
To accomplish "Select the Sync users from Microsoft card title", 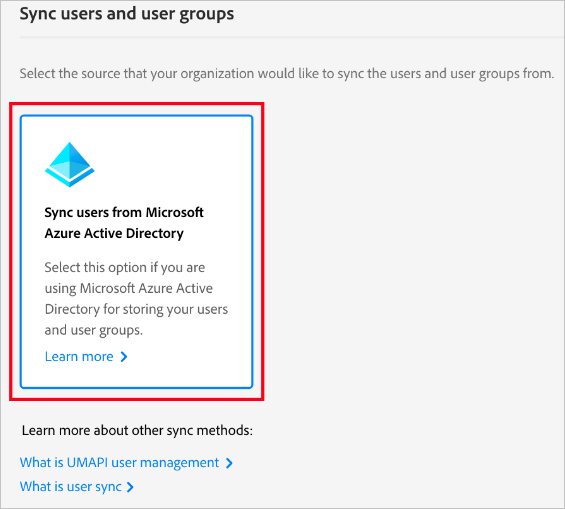I will (x=124, y=213).
